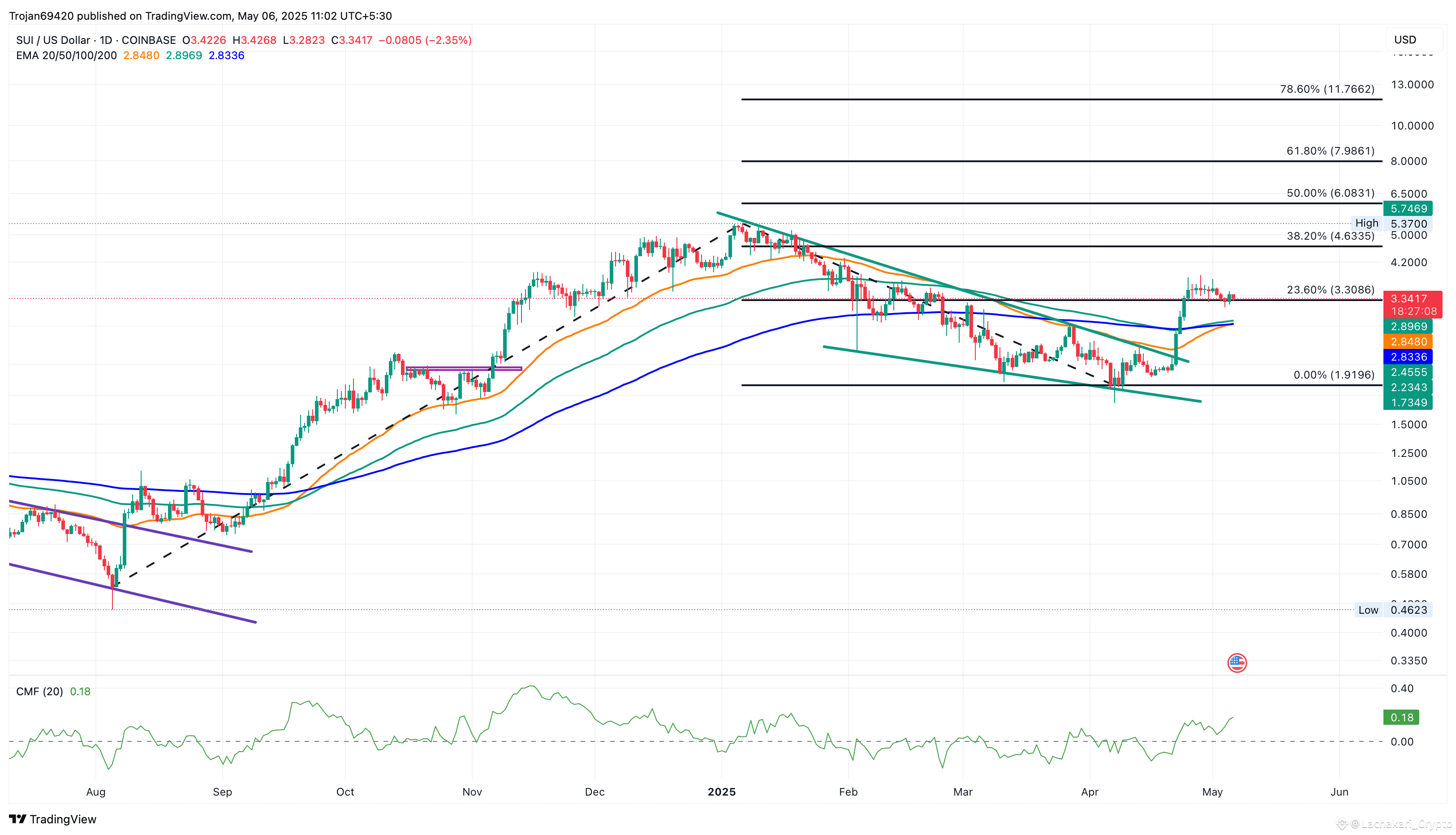The height and width of the screenshot is (835, 1456).
Task: Click the green 0.18 CMF value tag
Action: [1401, 718]
